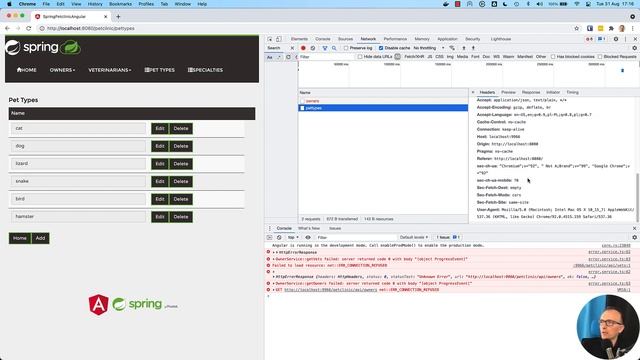Toggle the network filter funnel icon

click(x=325, y=48)
